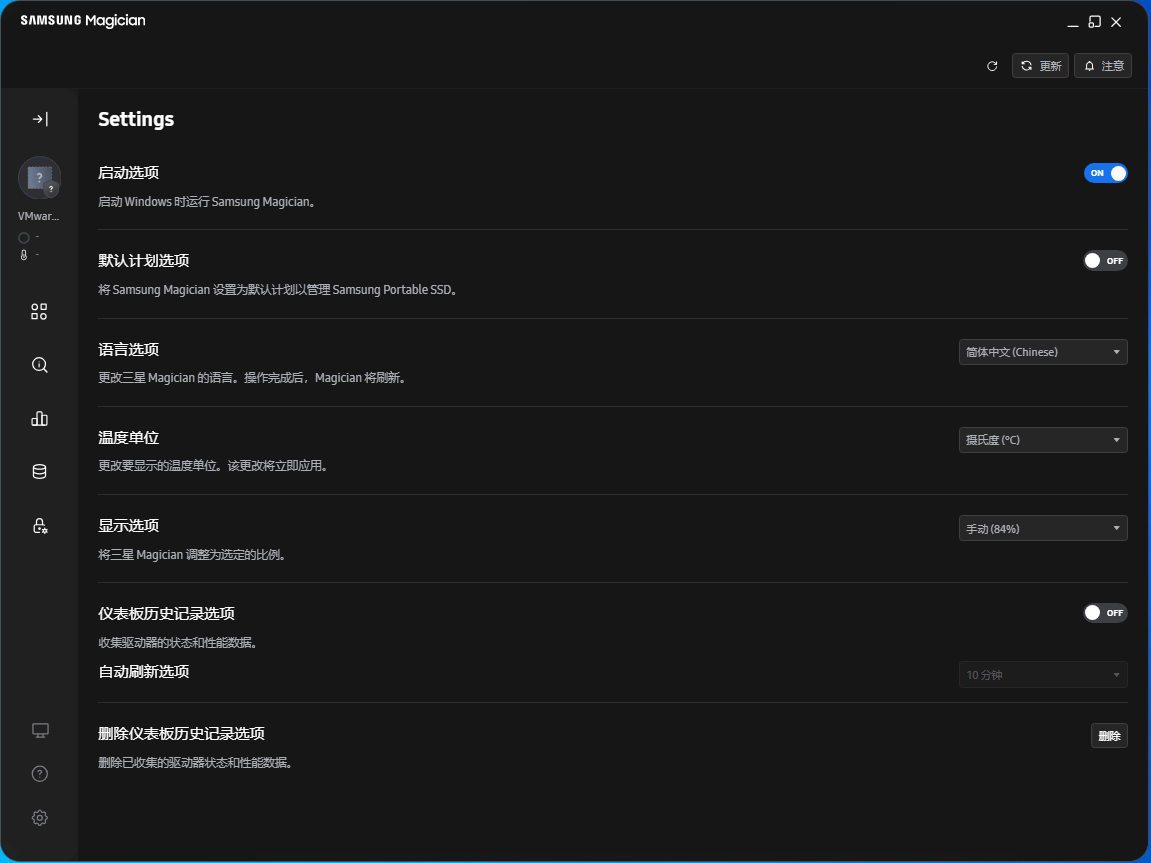
Task: Click the 删除 delete history button
Action: coord(1108,736)
